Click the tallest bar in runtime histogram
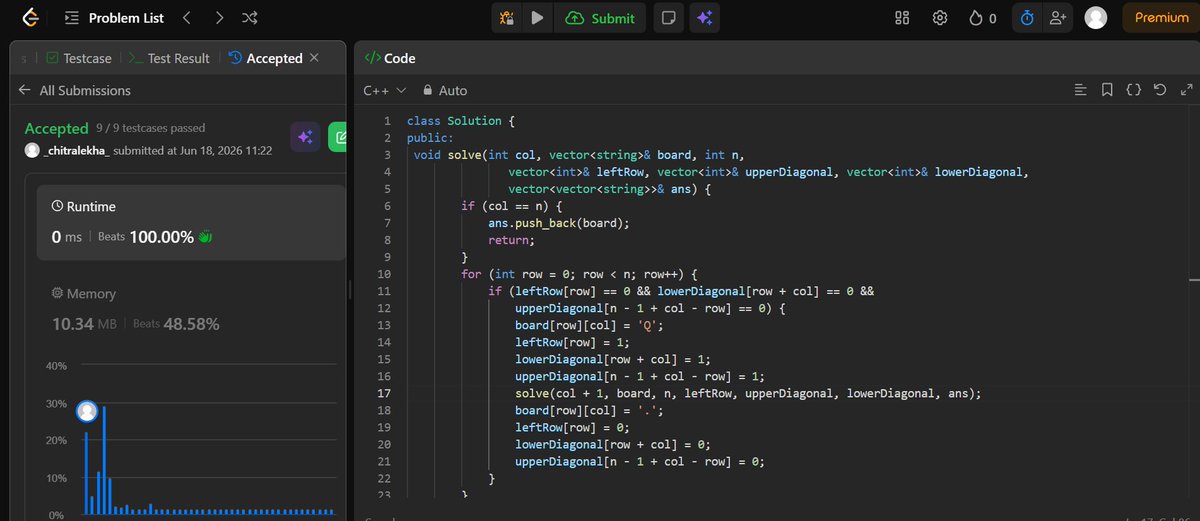This screenshot has height=521, width=1200. pos(104,460)
